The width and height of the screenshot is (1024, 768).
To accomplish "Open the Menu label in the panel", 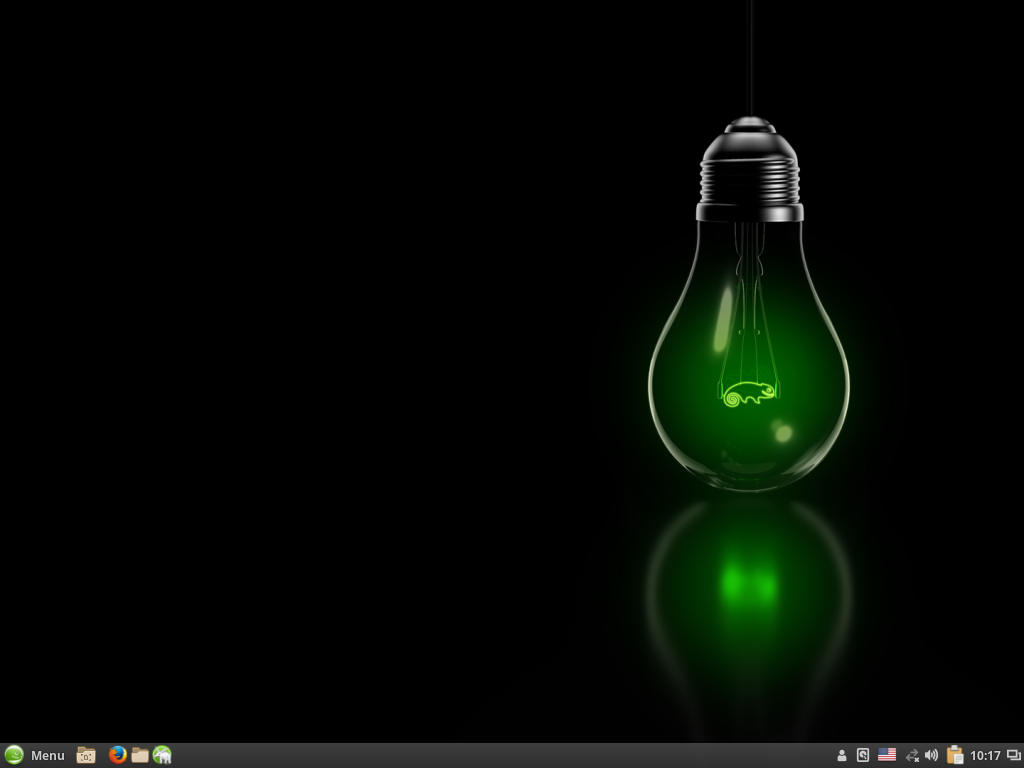I will point(47,756).
